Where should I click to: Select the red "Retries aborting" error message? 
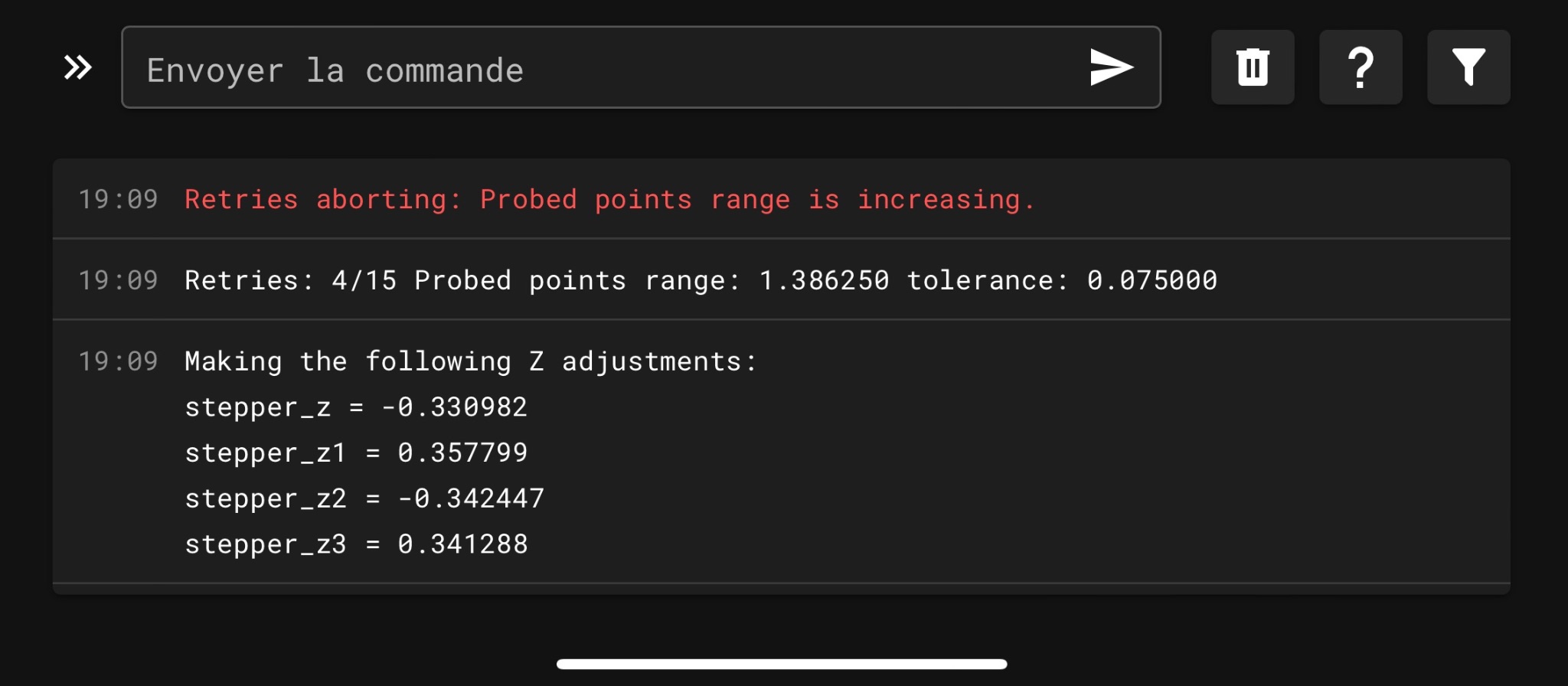609,199
